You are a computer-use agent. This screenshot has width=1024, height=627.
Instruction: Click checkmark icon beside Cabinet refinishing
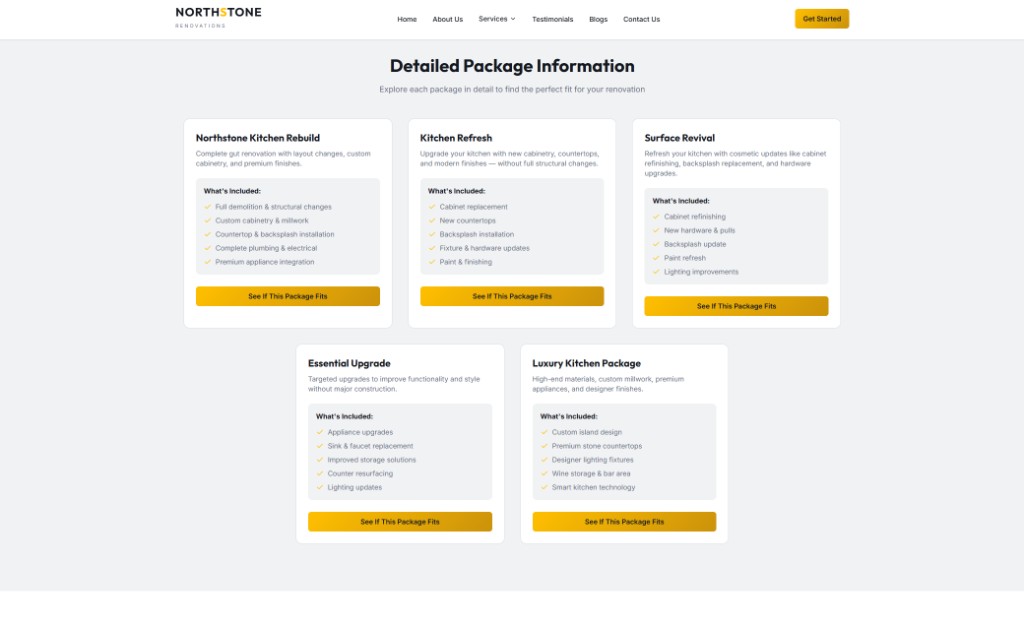pos(656,217)
